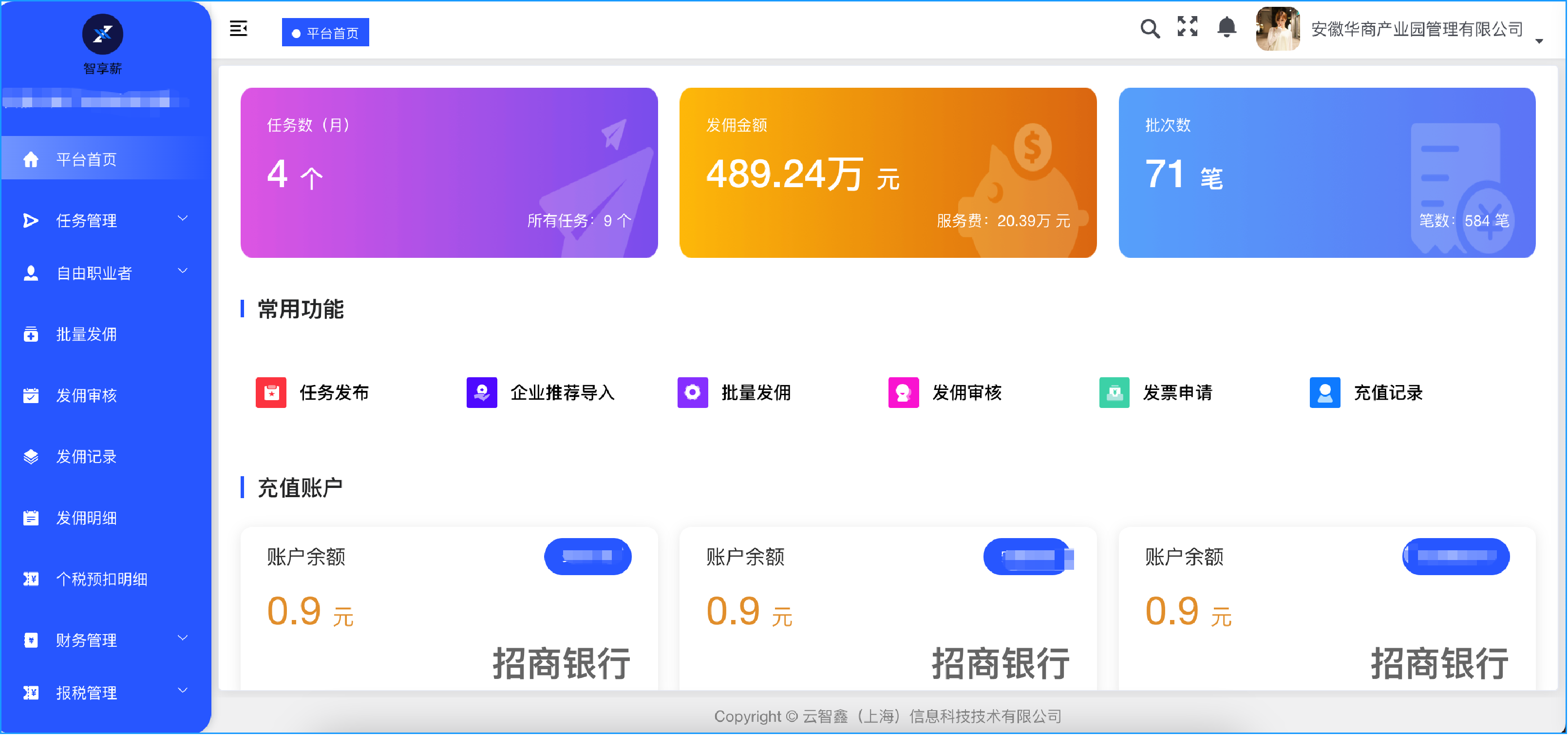Click the blue pill button on third 账户余额 card
Image resolution: width=1568 pixels, height=735 pixels.
pyautogui.click(x=1456, y=557)
